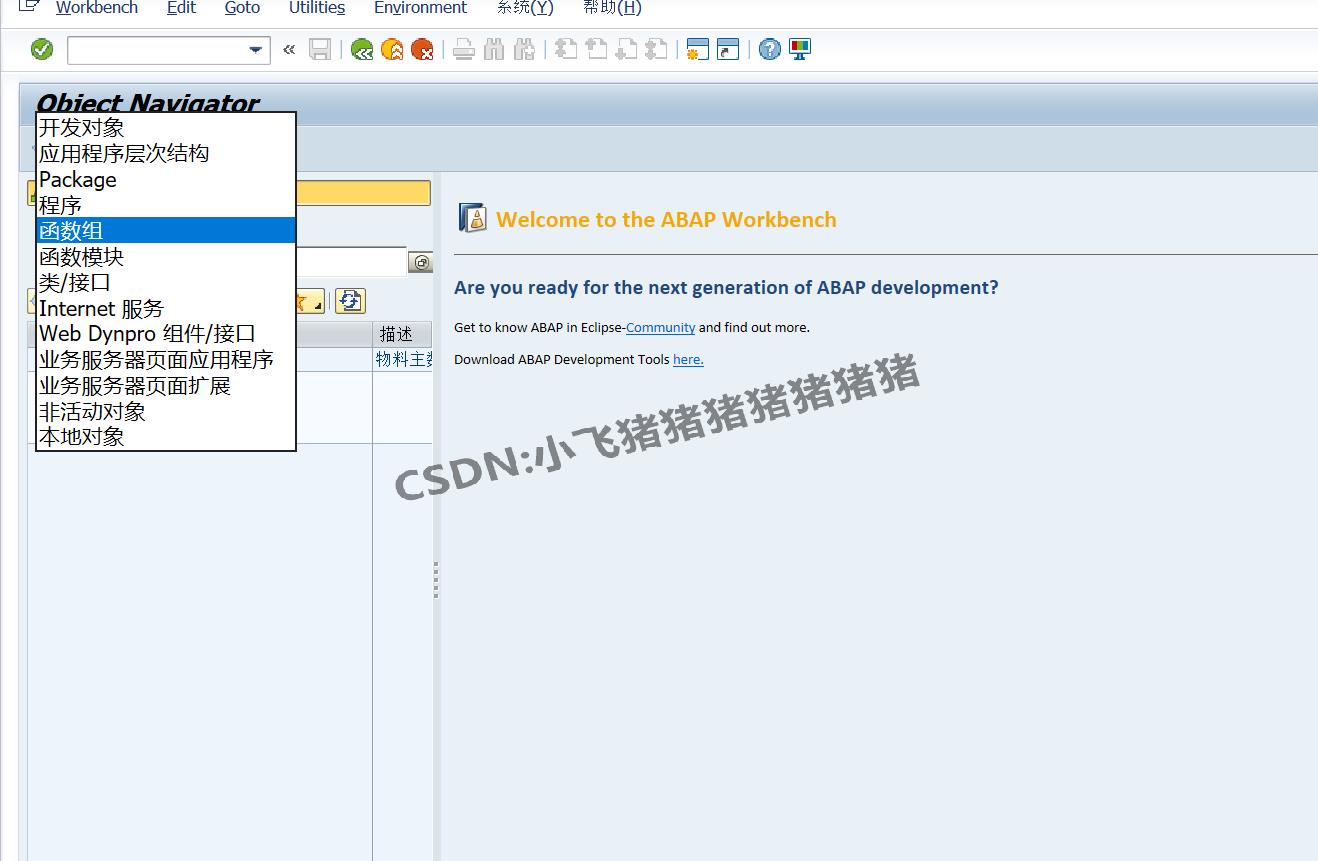Open the Edit menu

(x=181, y=8)
